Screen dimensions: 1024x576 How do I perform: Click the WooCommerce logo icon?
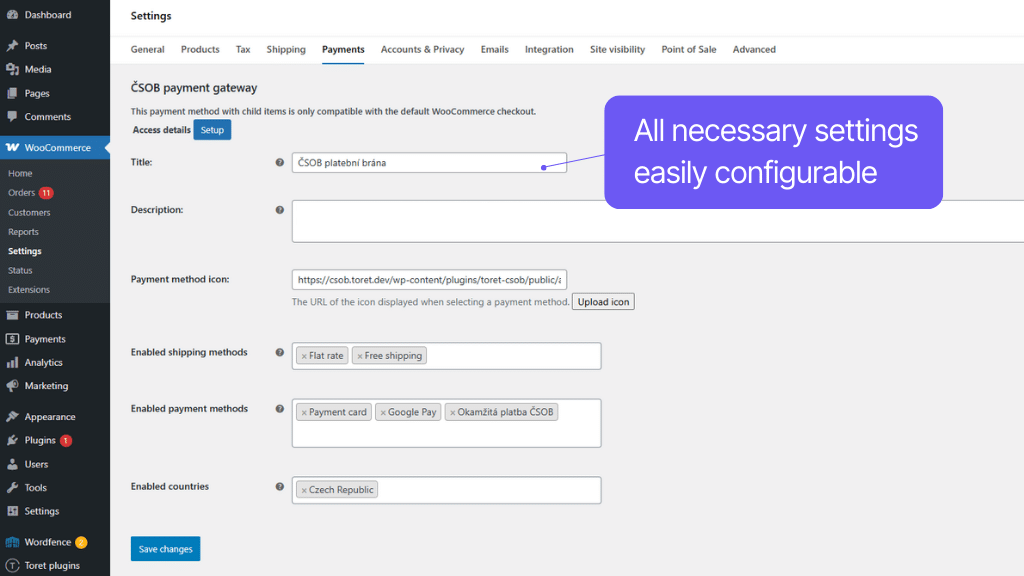(x=12, y=148)
